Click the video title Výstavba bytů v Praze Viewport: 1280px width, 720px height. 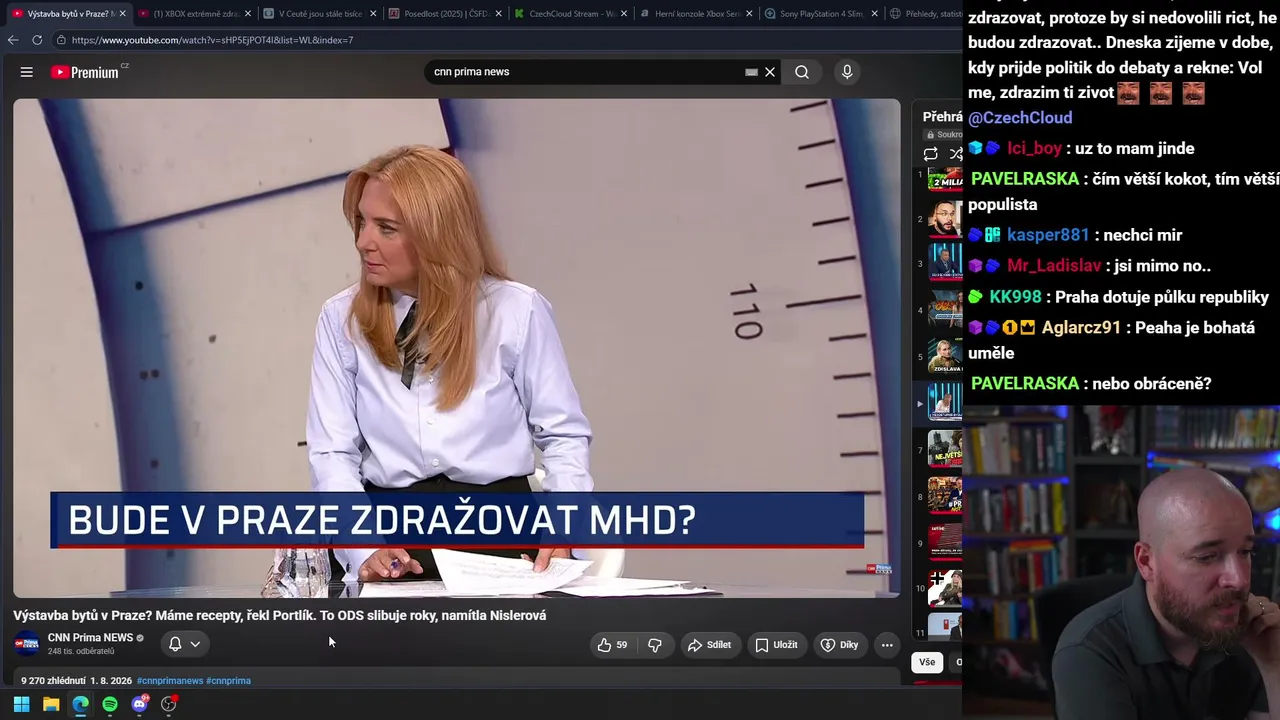pyautogui.click(x=280, y=616)
